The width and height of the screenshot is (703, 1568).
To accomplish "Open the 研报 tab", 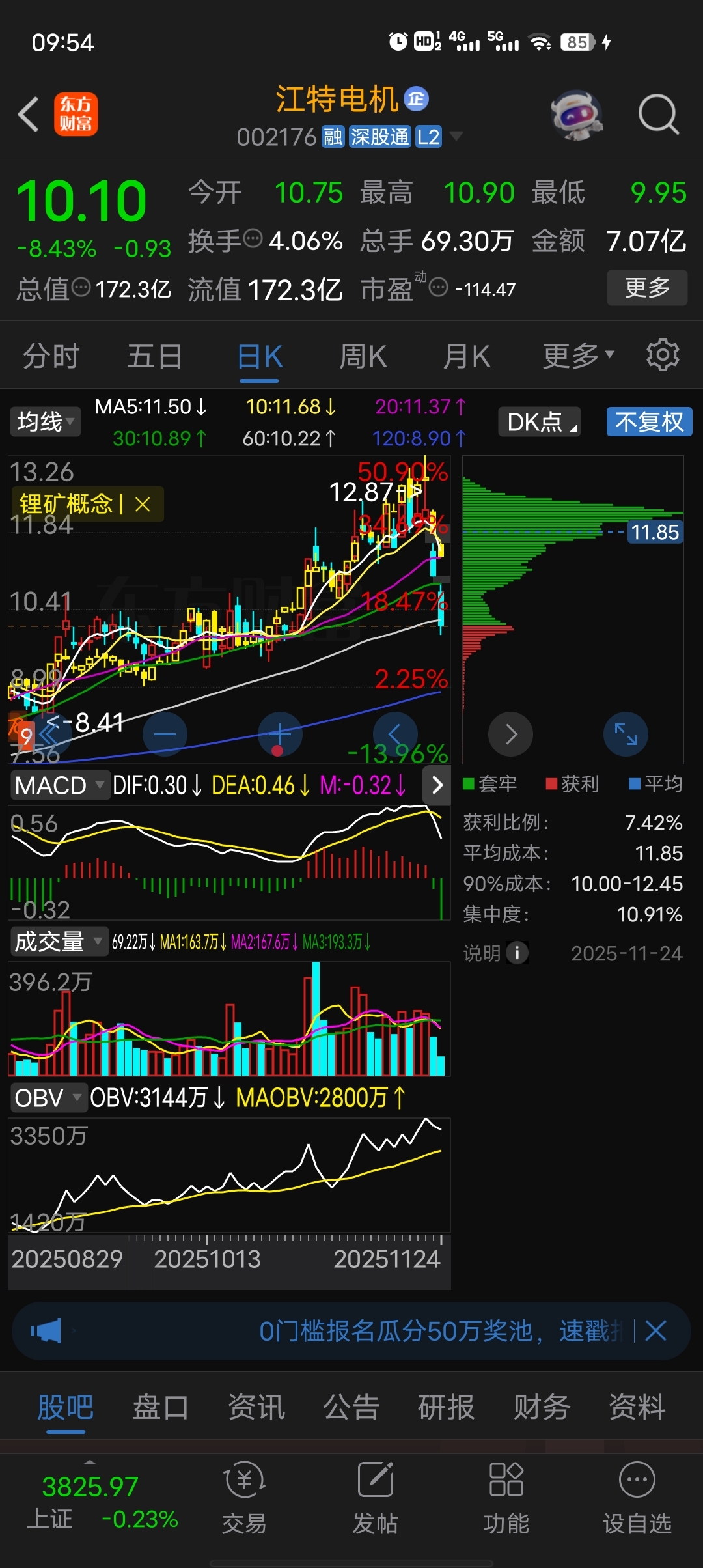I will click(447, 1407).
